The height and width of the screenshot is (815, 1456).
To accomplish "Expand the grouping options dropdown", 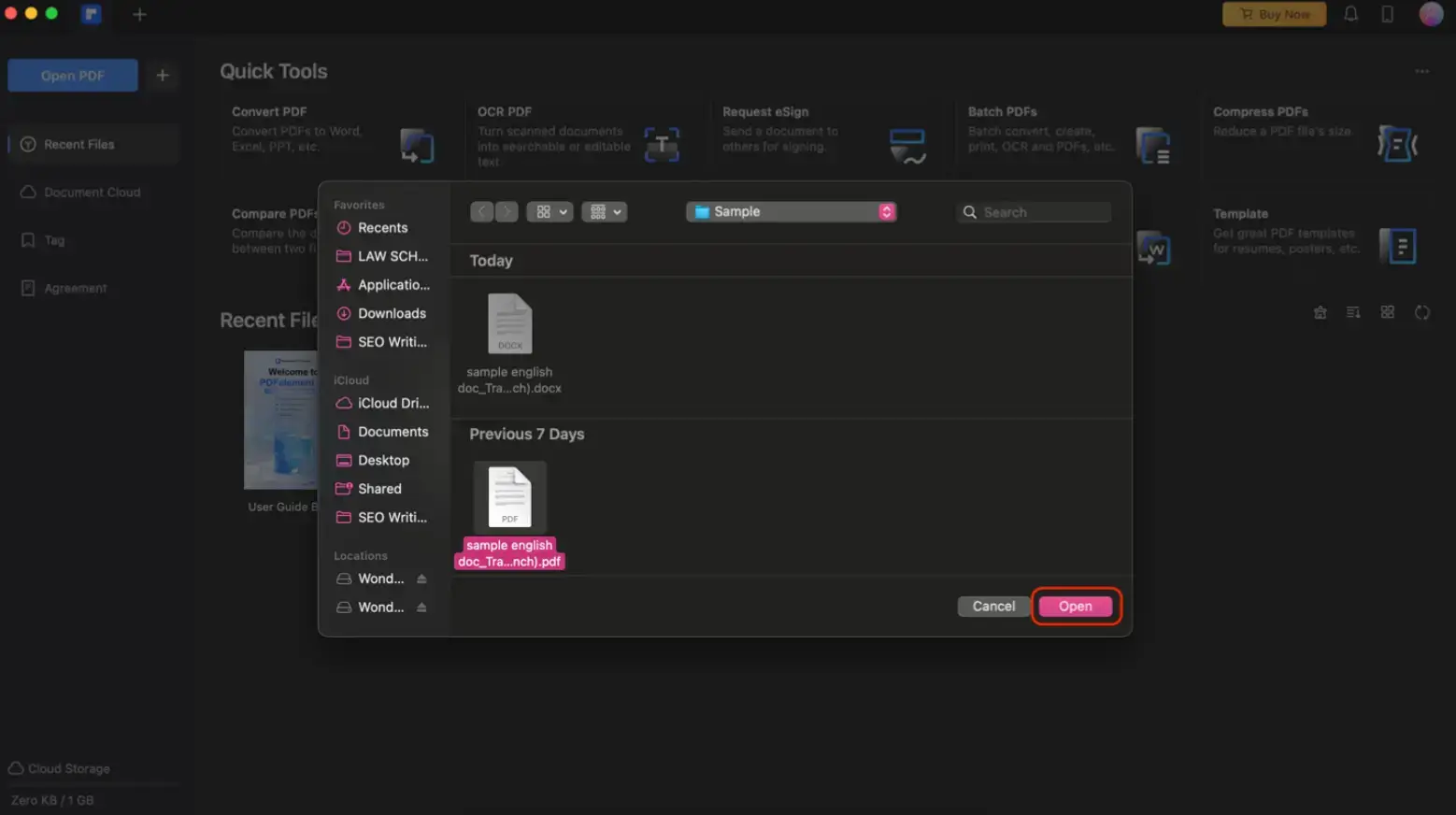I will 605,211.
